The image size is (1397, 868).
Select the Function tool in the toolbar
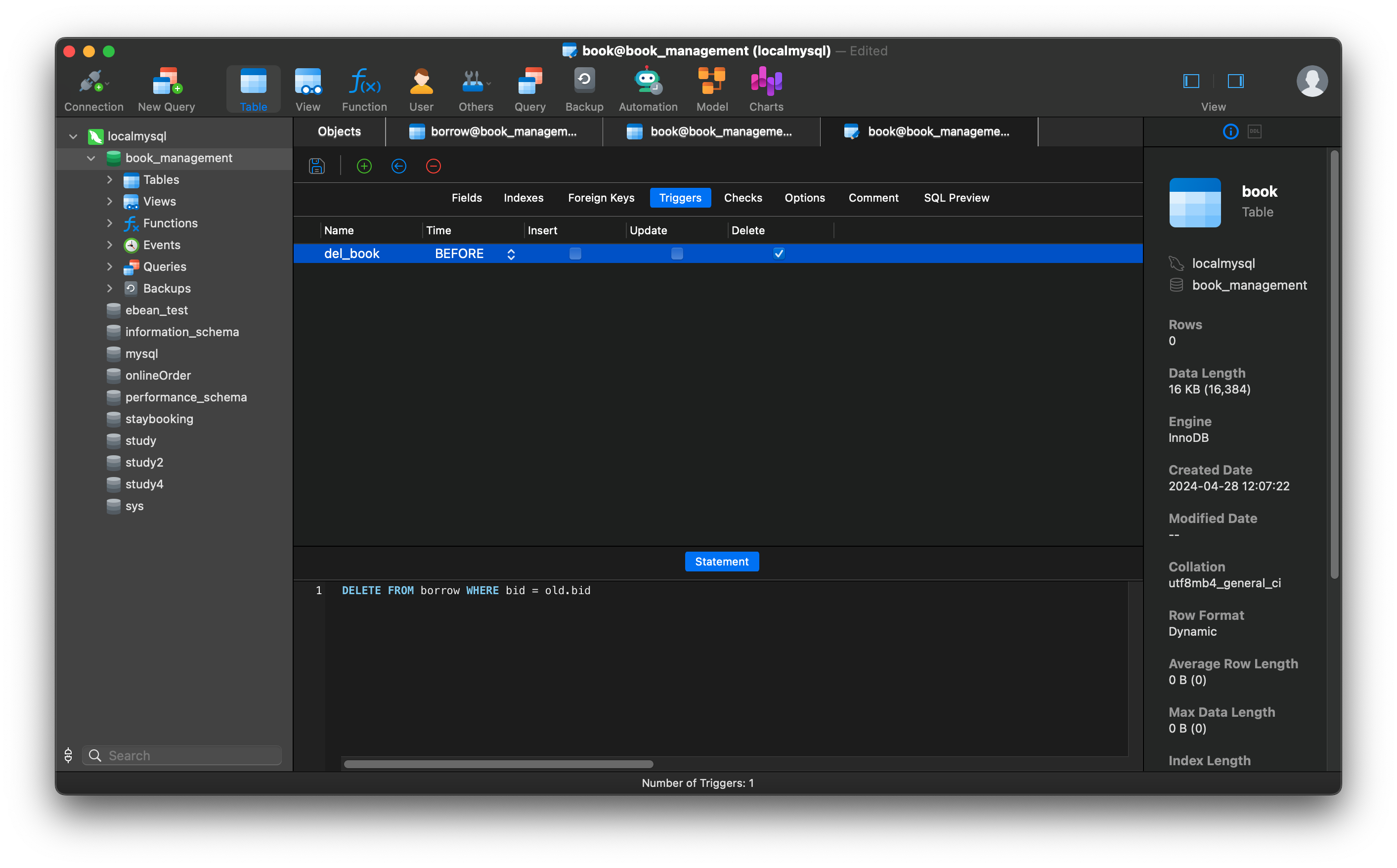(x=364, y=88)
